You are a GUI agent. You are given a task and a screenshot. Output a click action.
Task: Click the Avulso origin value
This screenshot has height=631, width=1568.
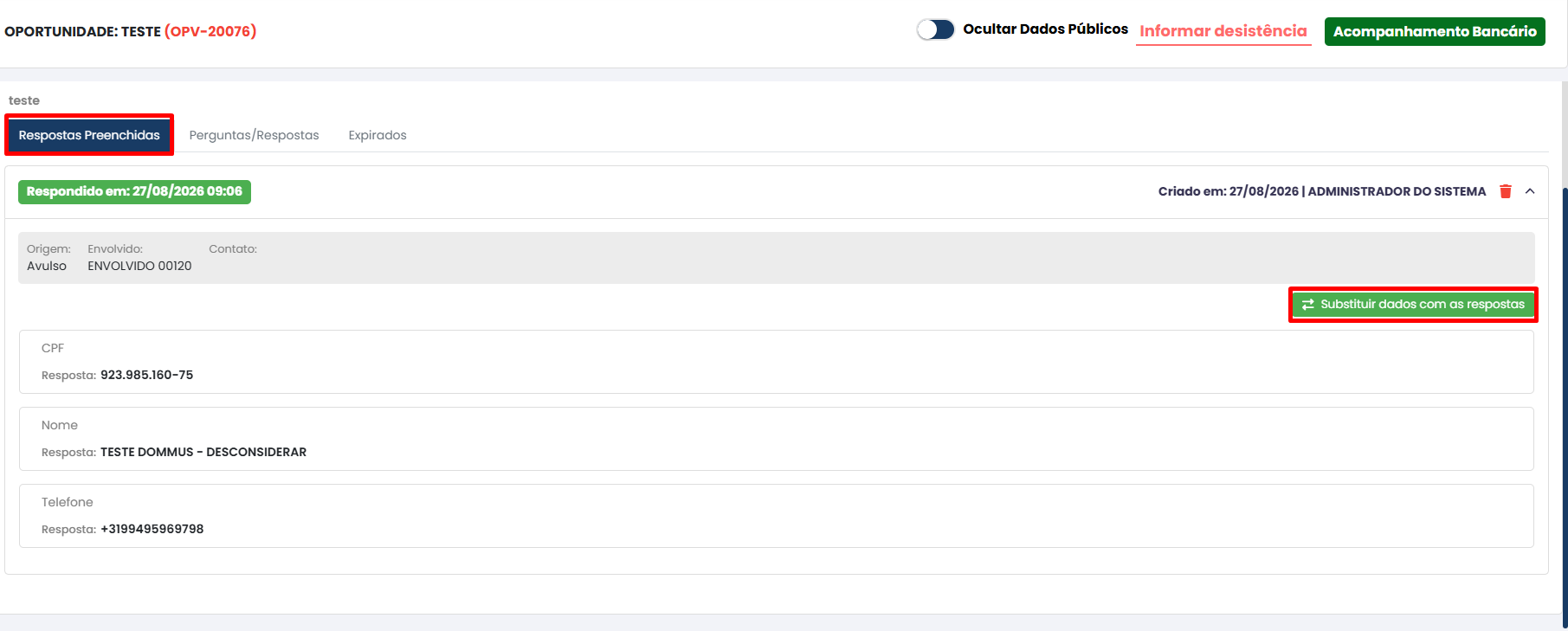pyautogui.click(x=47, y=266)
